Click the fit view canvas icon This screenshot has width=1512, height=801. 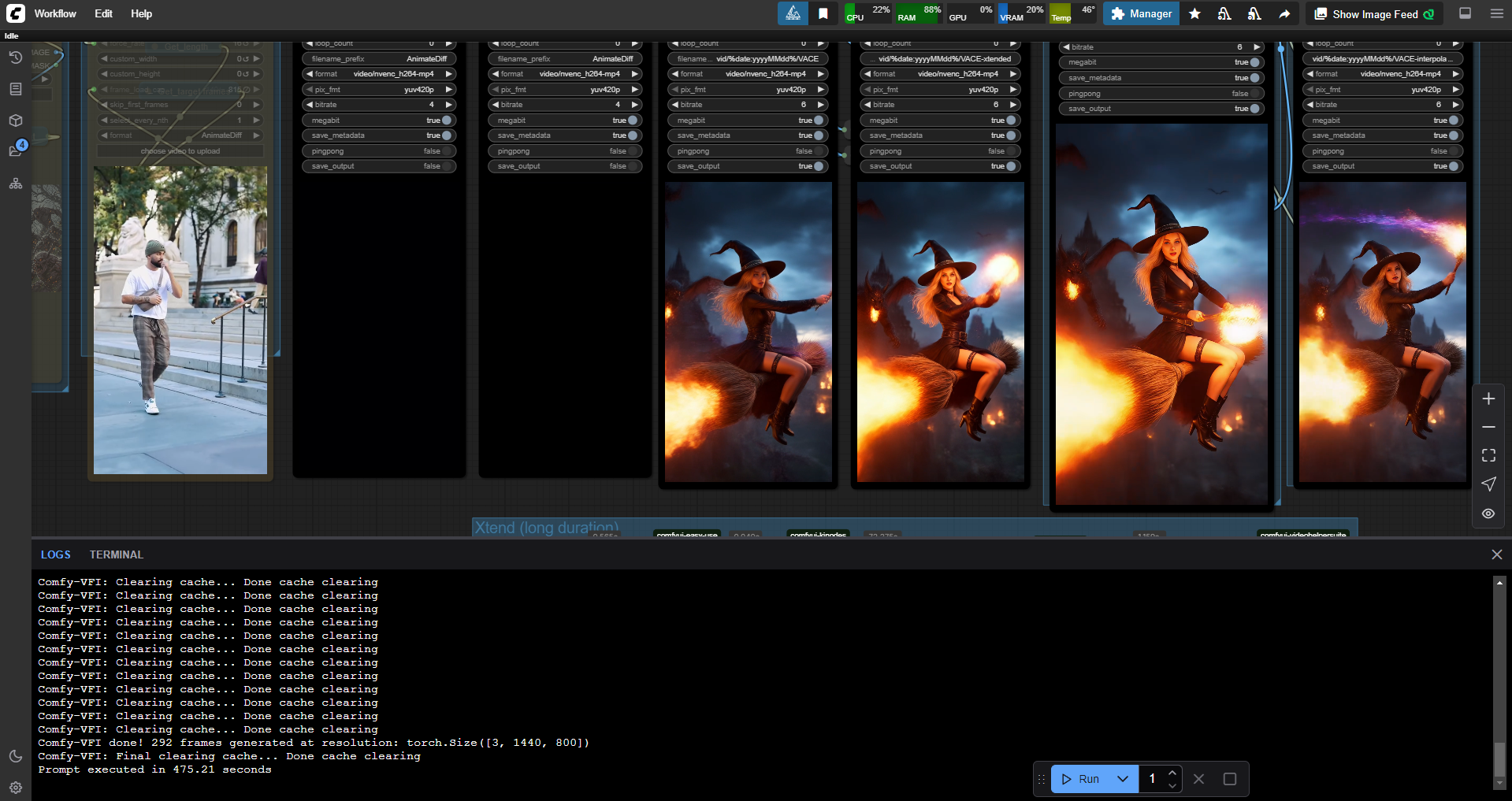pos(1488,455)
